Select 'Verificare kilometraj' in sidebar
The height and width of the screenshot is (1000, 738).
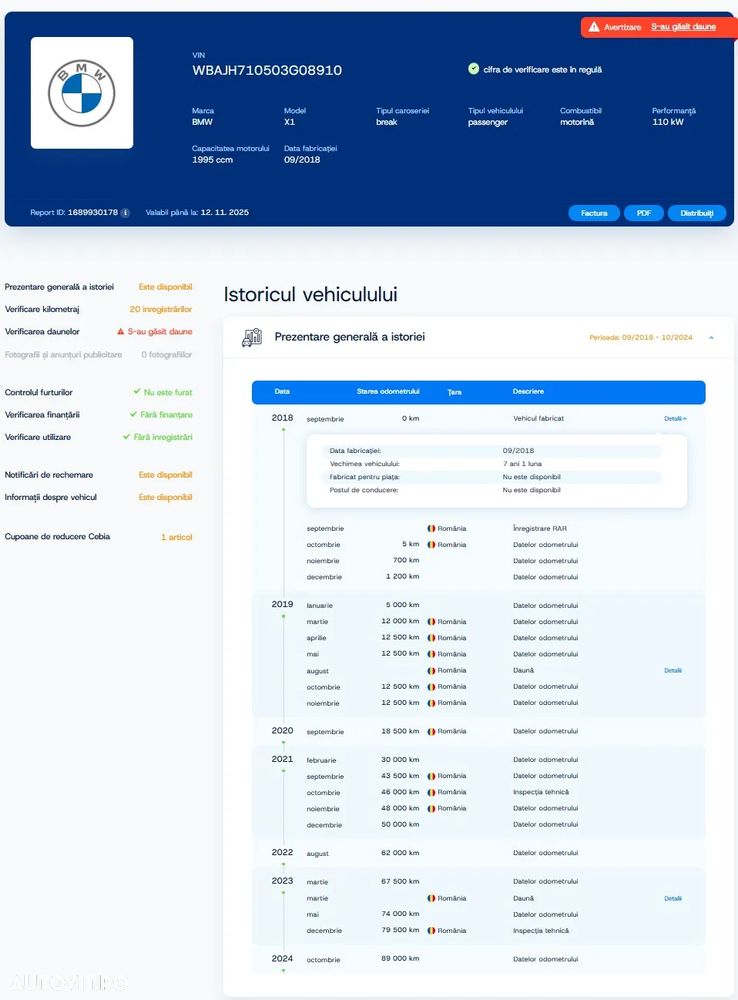42,309
